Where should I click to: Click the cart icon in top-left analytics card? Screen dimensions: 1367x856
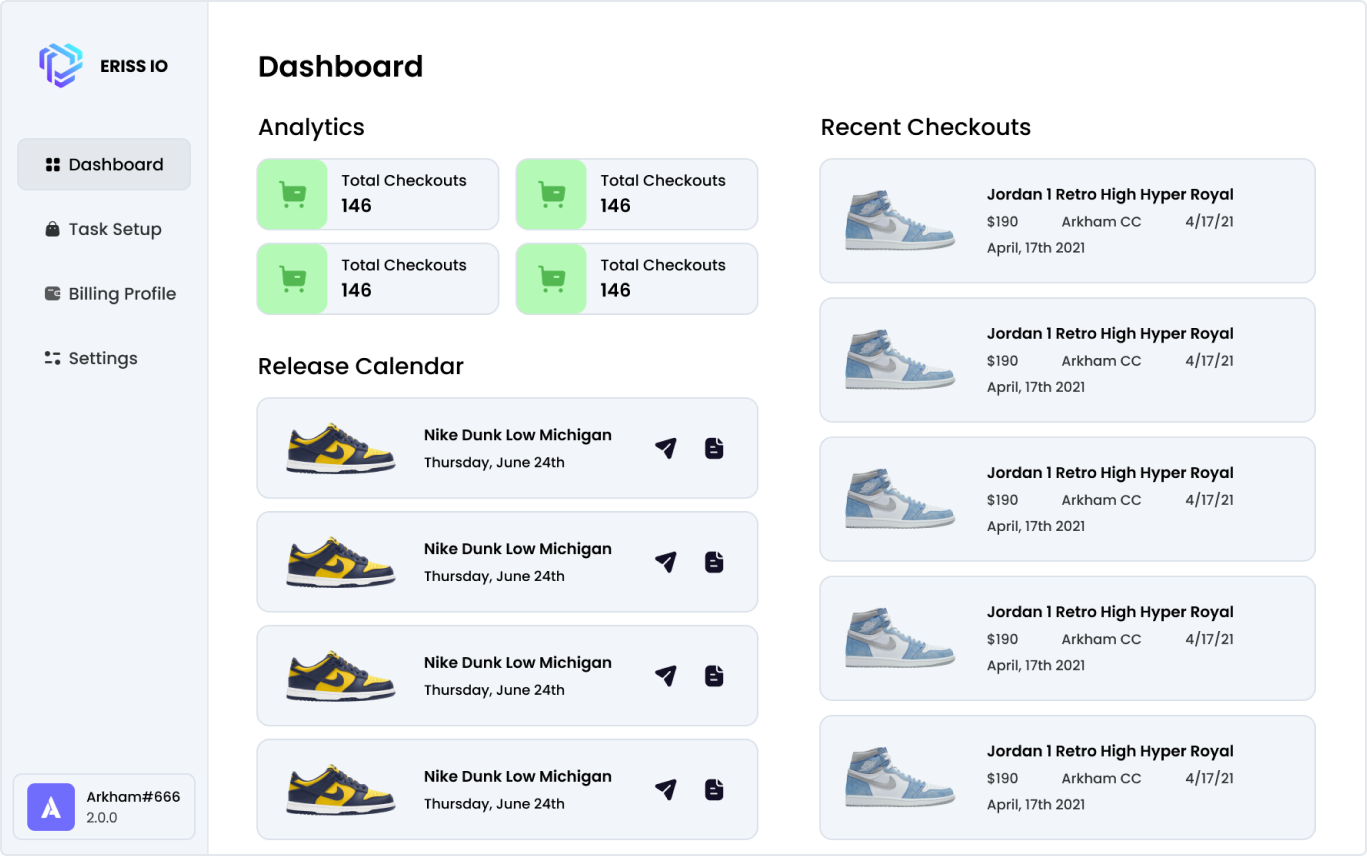(x=292, y=194)
